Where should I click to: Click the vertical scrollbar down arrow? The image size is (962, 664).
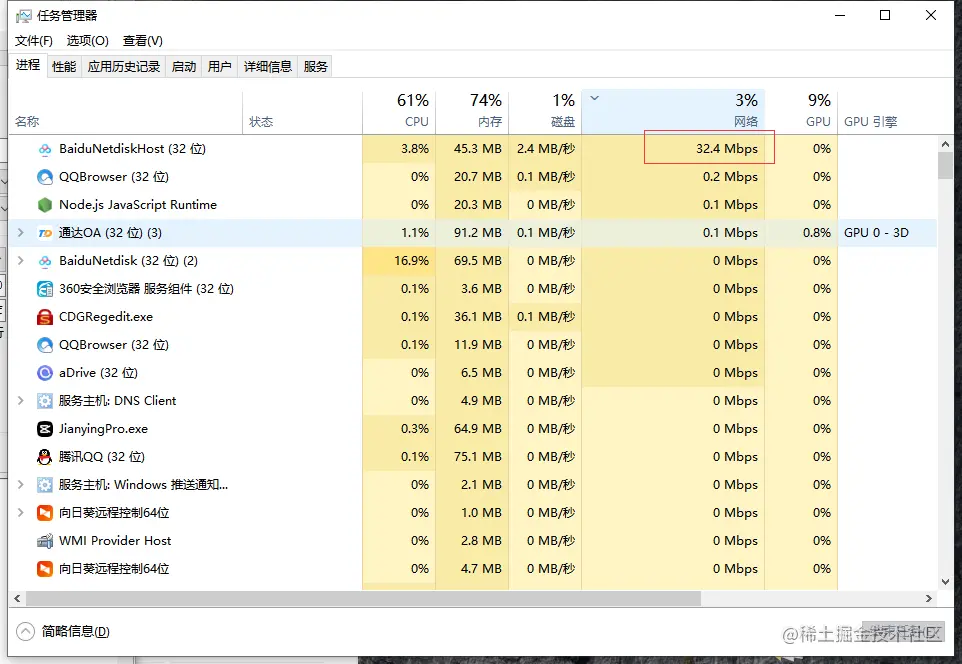945,582
